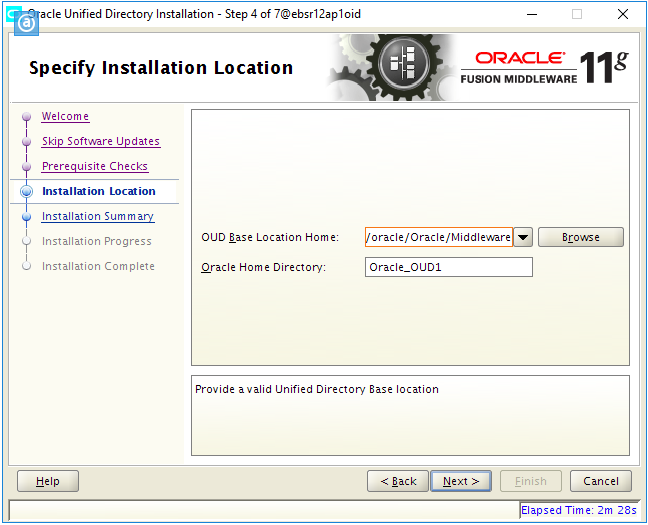The width and height of the screenshot is (648, 525).
Task: Maximize the installer window
Action: point(577,14)
